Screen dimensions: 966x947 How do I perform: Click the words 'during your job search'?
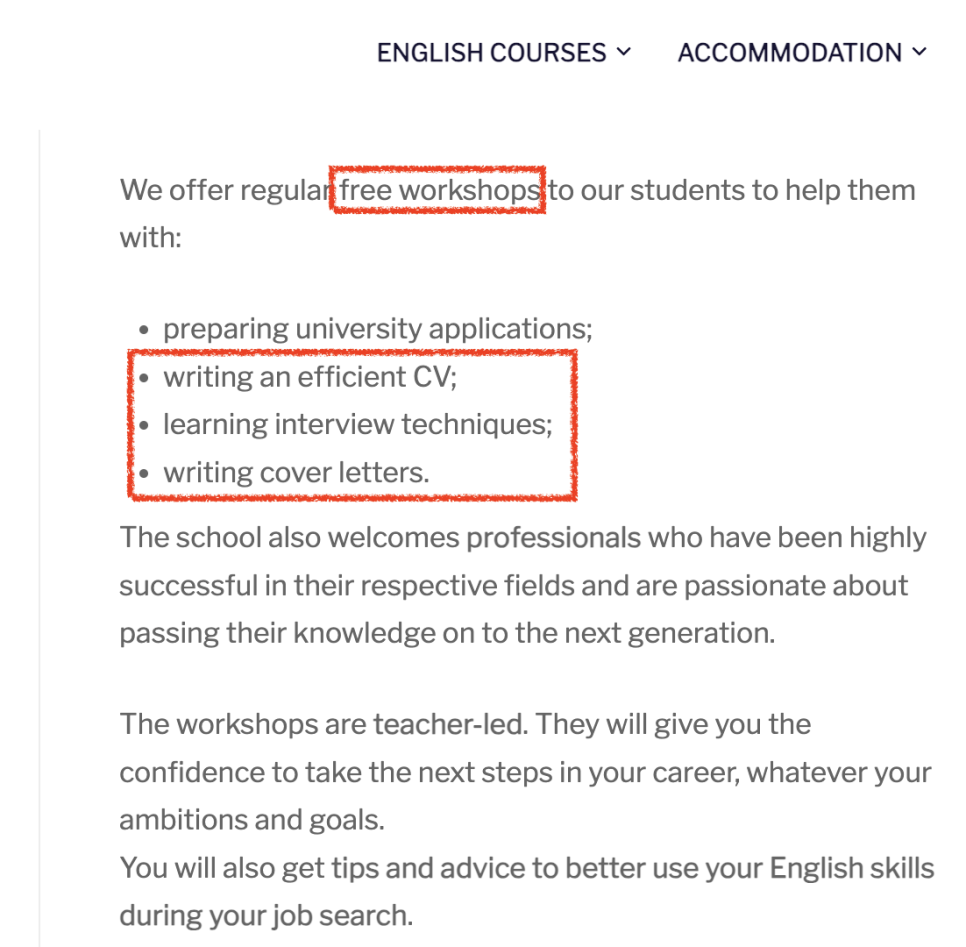click(266, 916)
